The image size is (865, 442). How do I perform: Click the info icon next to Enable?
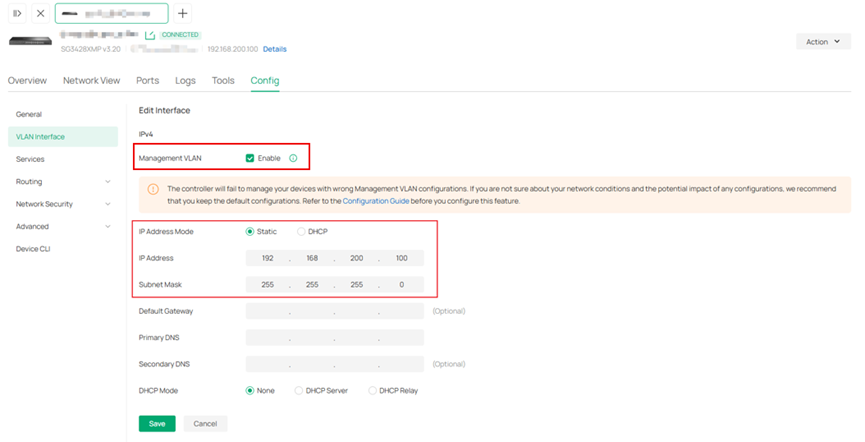[x=293, y=158]
